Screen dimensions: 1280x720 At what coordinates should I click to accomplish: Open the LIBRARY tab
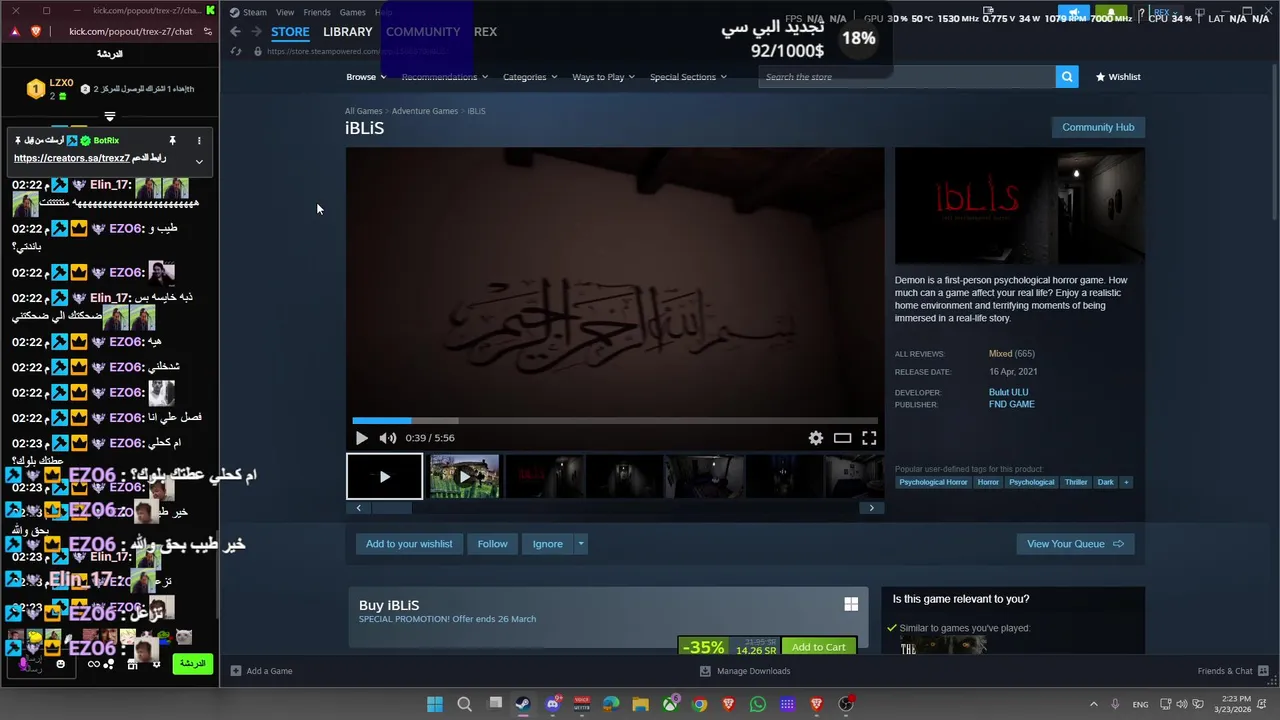(x=347, y=32)
